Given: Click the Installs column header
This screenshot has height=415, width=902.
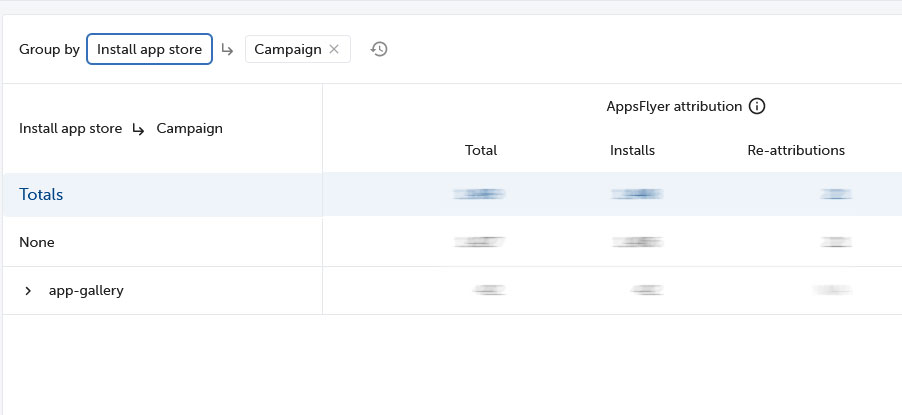Looking at the screenshot, I should click(632, 150).
